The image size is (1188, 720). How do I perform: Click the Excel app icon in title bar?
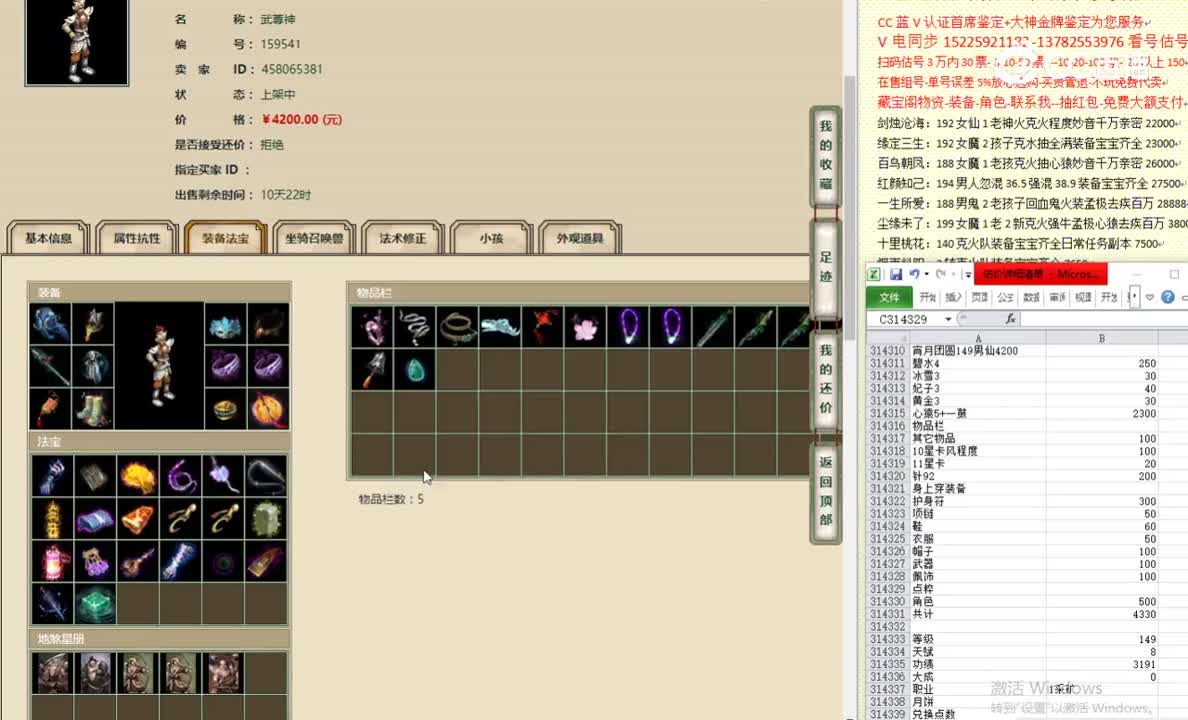874,274
